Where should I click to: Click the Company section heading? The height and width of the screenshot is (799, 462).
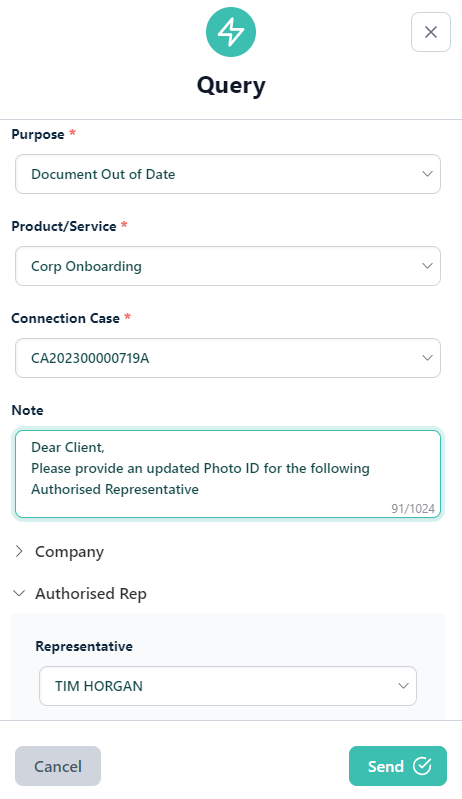pyautogui.click(x=69, y=552)
